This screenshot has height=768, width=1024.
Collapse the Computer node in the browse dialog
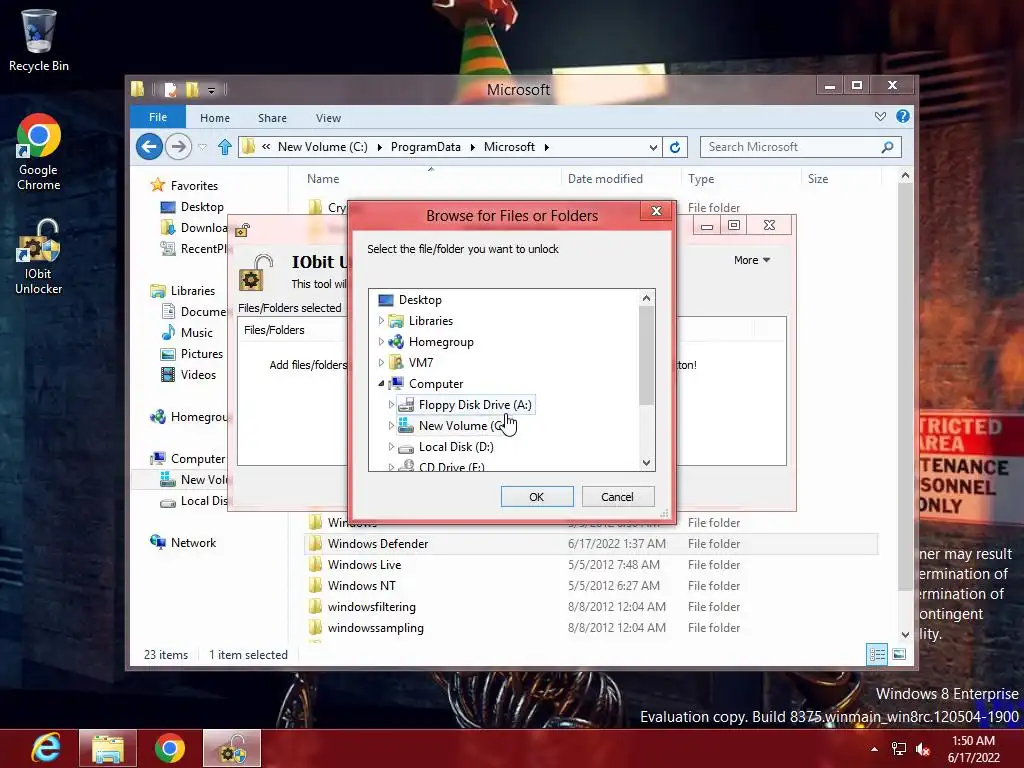(x=381, y=383)
